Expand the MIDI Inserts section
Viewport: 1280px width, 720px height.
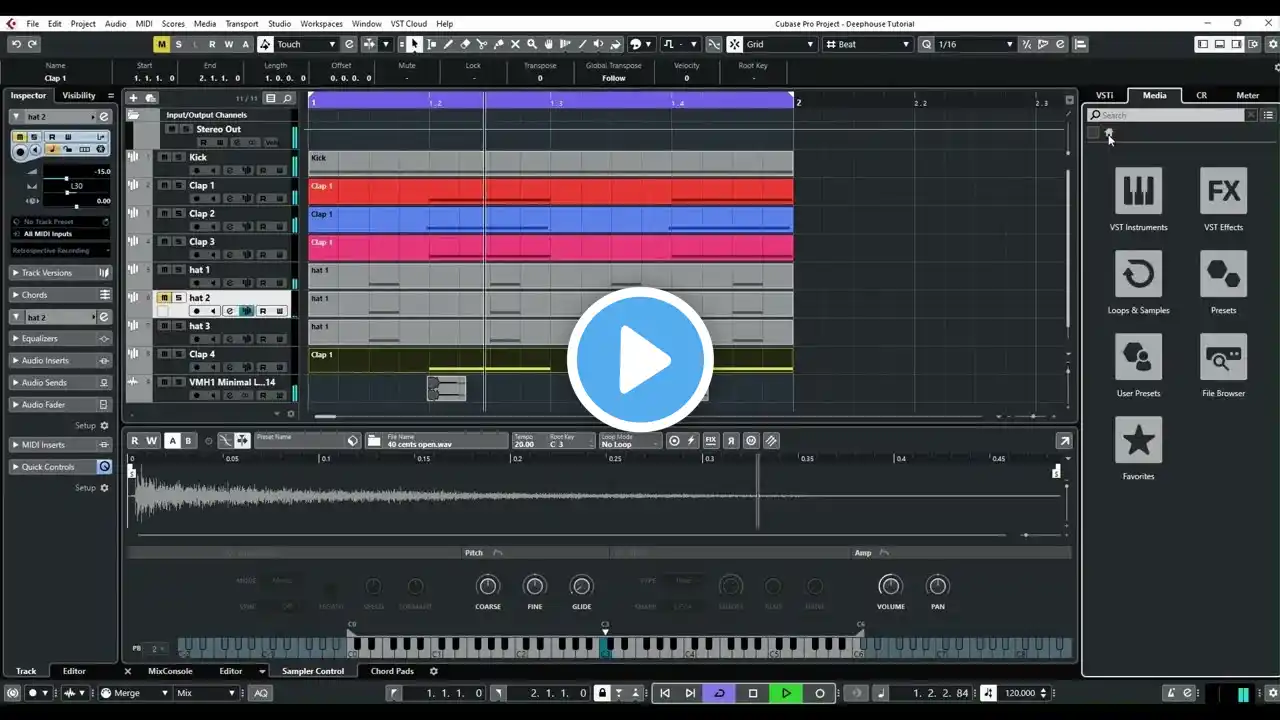61,444
